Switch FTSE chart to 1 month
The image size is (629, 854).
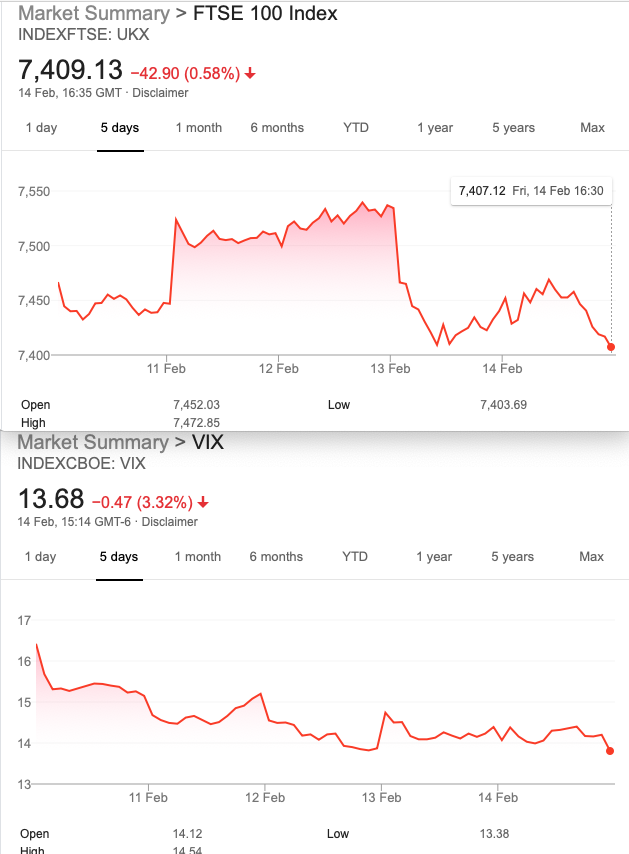click(199, 127)
